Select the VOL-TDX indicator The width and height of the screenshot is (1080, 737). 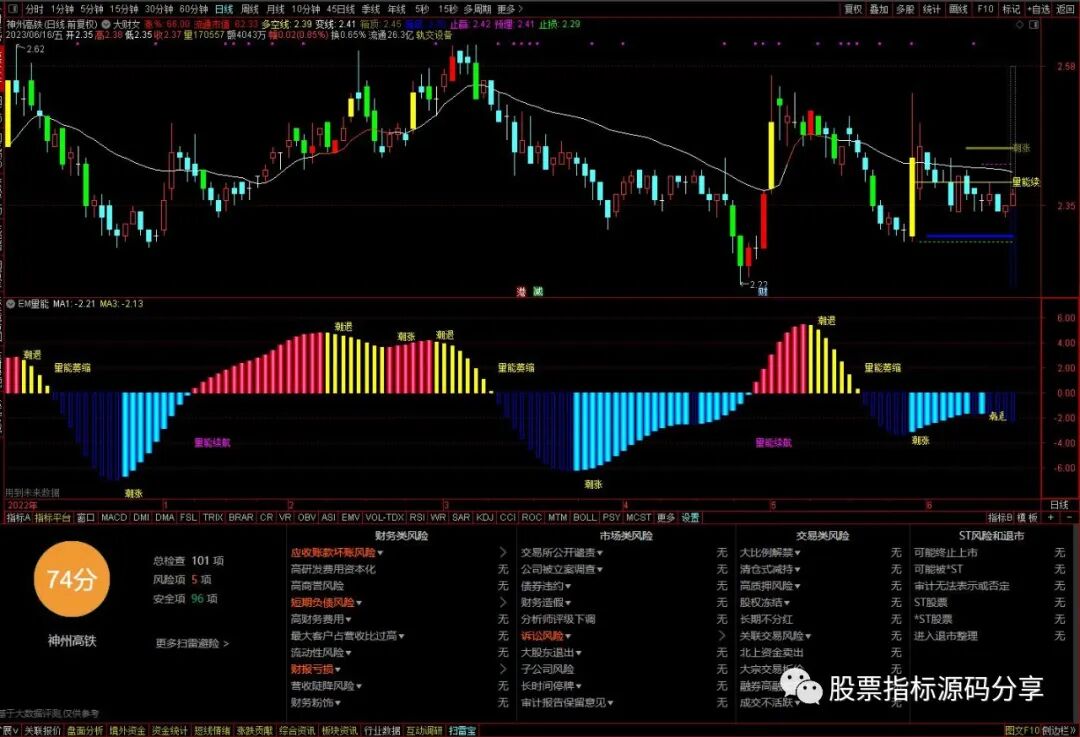point(384,517)
